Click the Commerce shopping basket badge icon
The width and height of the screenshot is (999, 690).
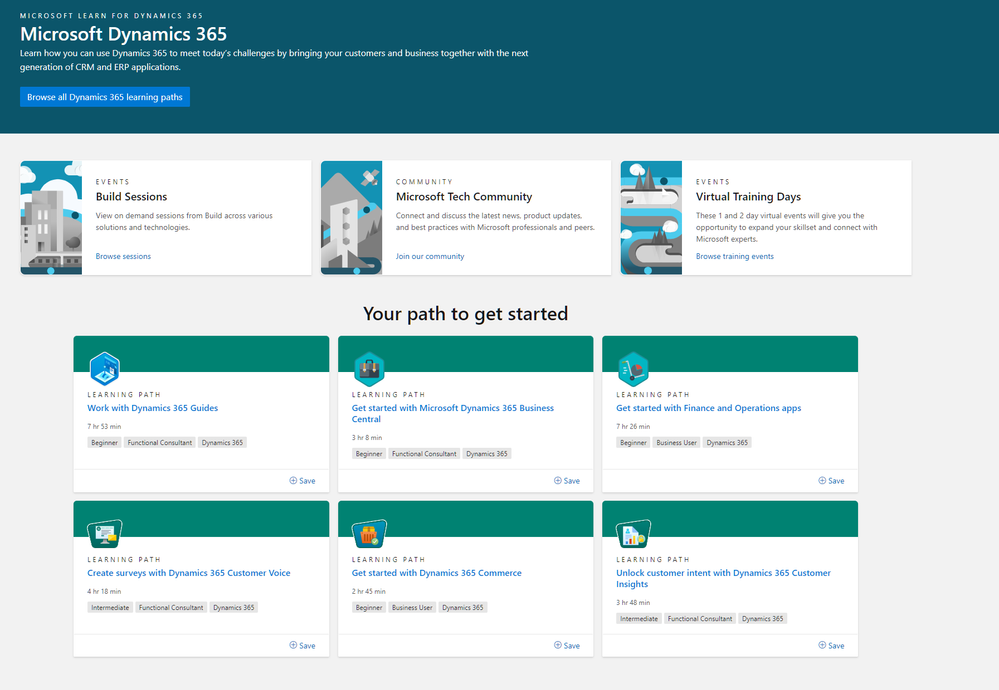[x=369, y=534]
